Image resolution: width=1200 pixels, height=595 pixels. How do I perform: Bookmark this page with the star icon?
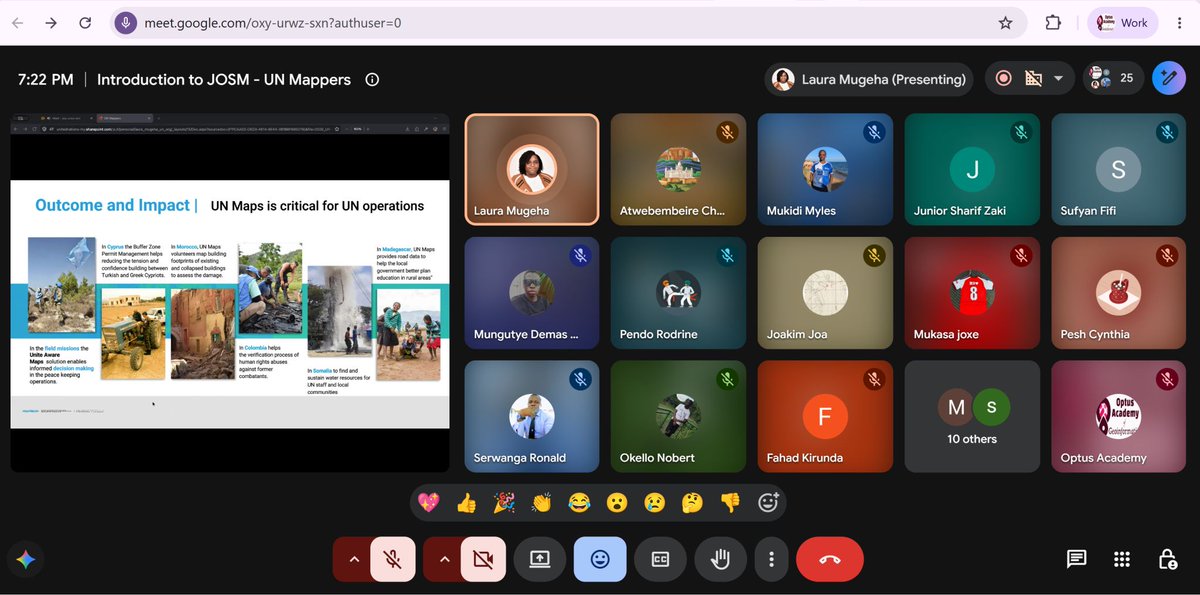(1005, 23)
